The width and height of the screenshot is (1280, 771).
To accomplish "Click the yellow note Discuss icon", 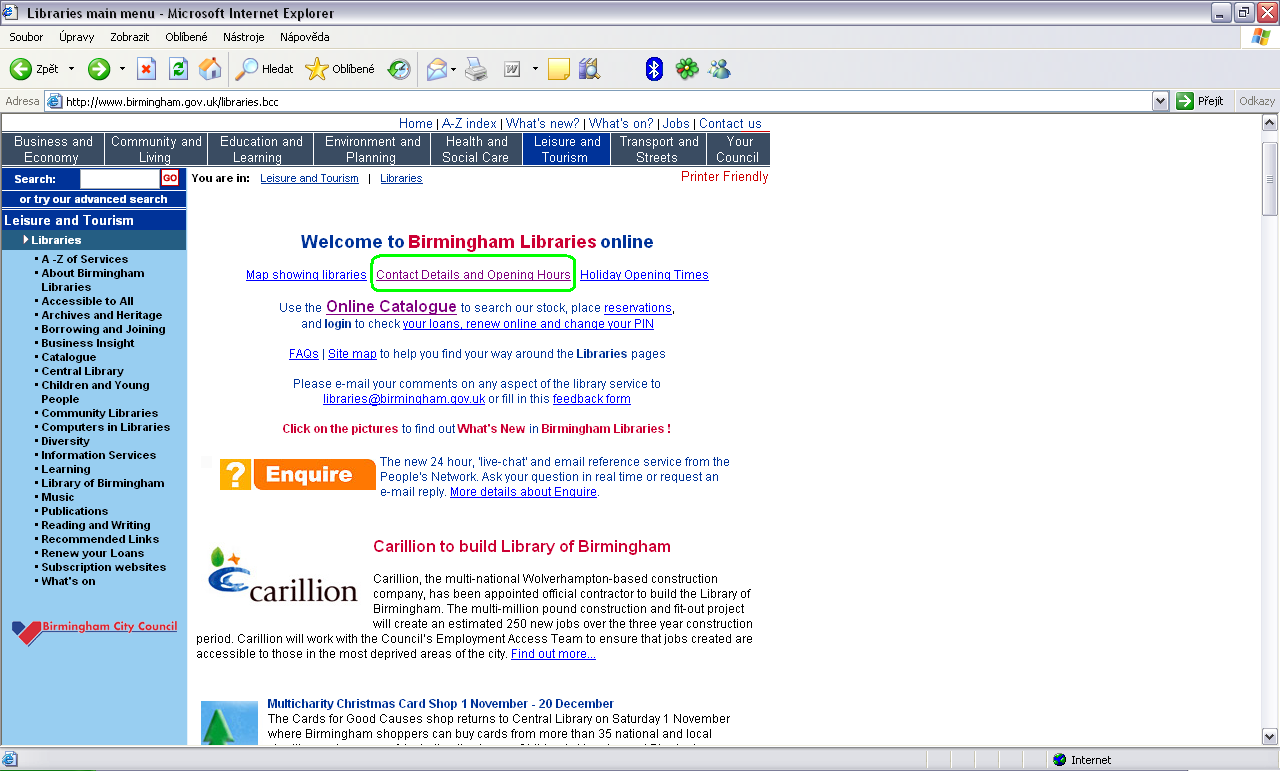I will tap(559, 69).
